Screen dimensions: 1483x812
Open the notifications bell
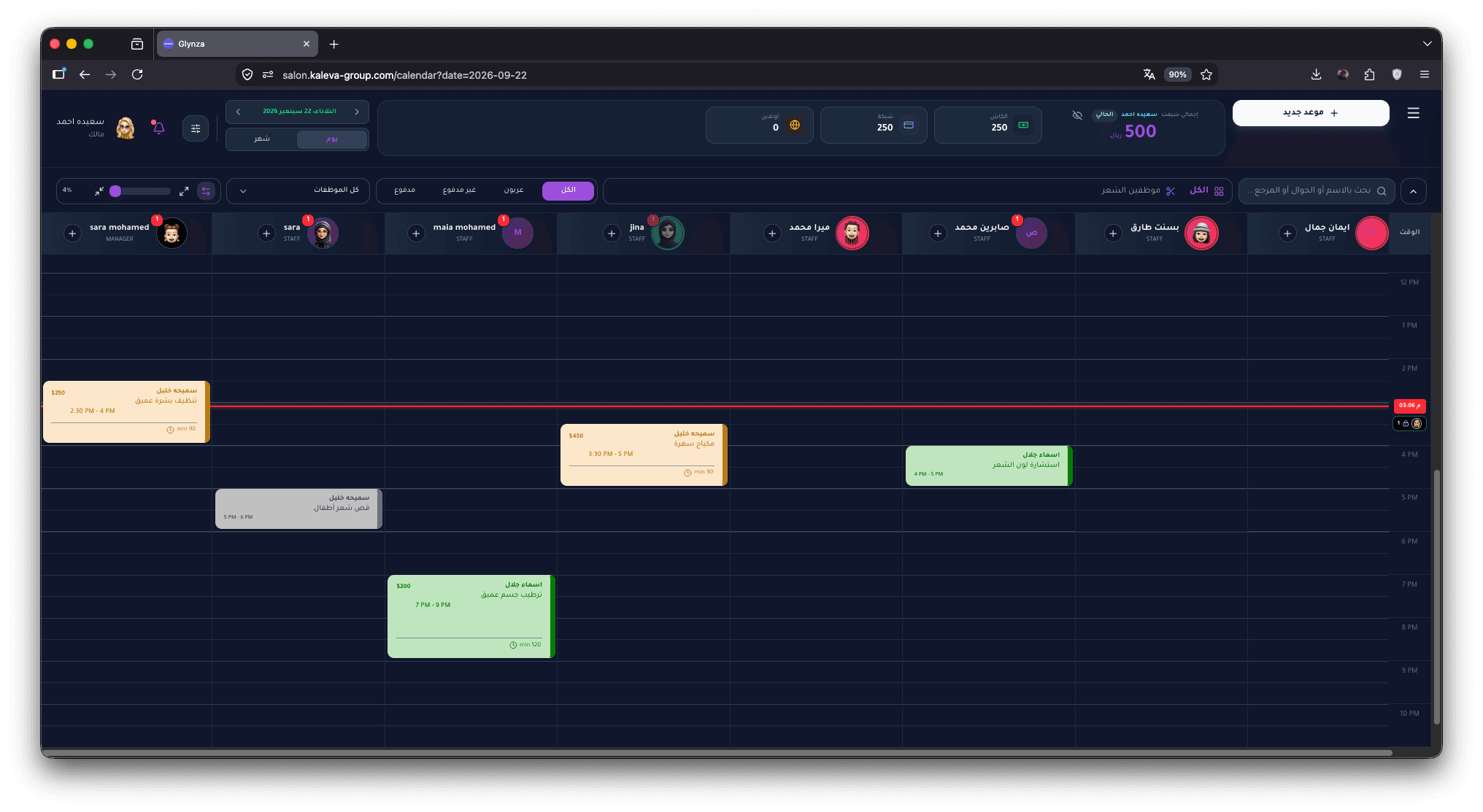158,128
